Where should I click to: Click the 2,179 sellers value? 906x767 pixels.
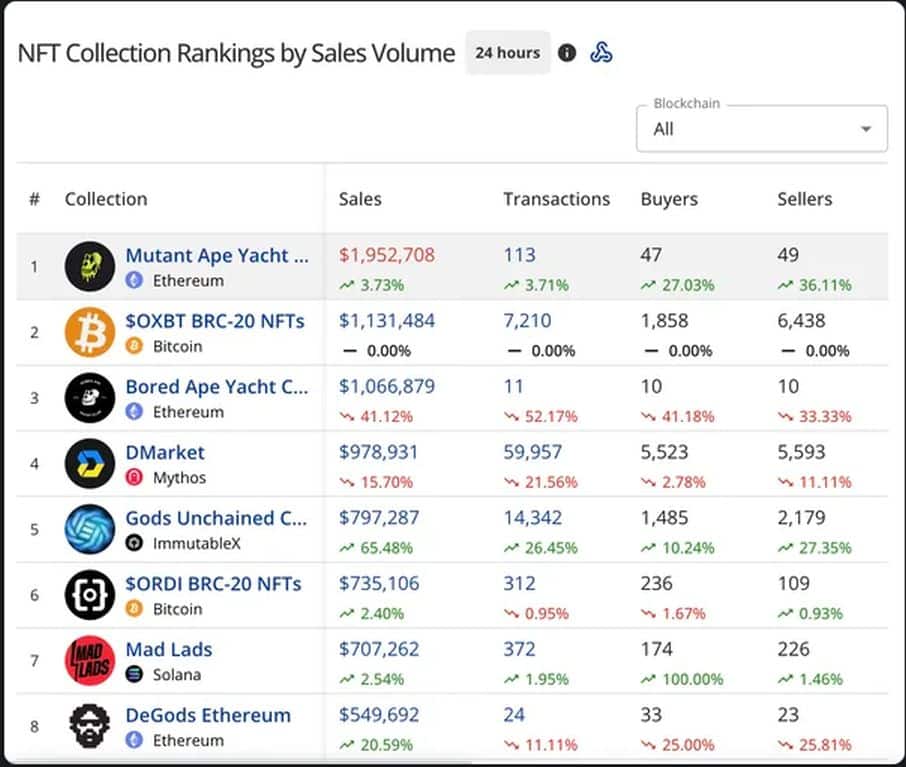801,518
